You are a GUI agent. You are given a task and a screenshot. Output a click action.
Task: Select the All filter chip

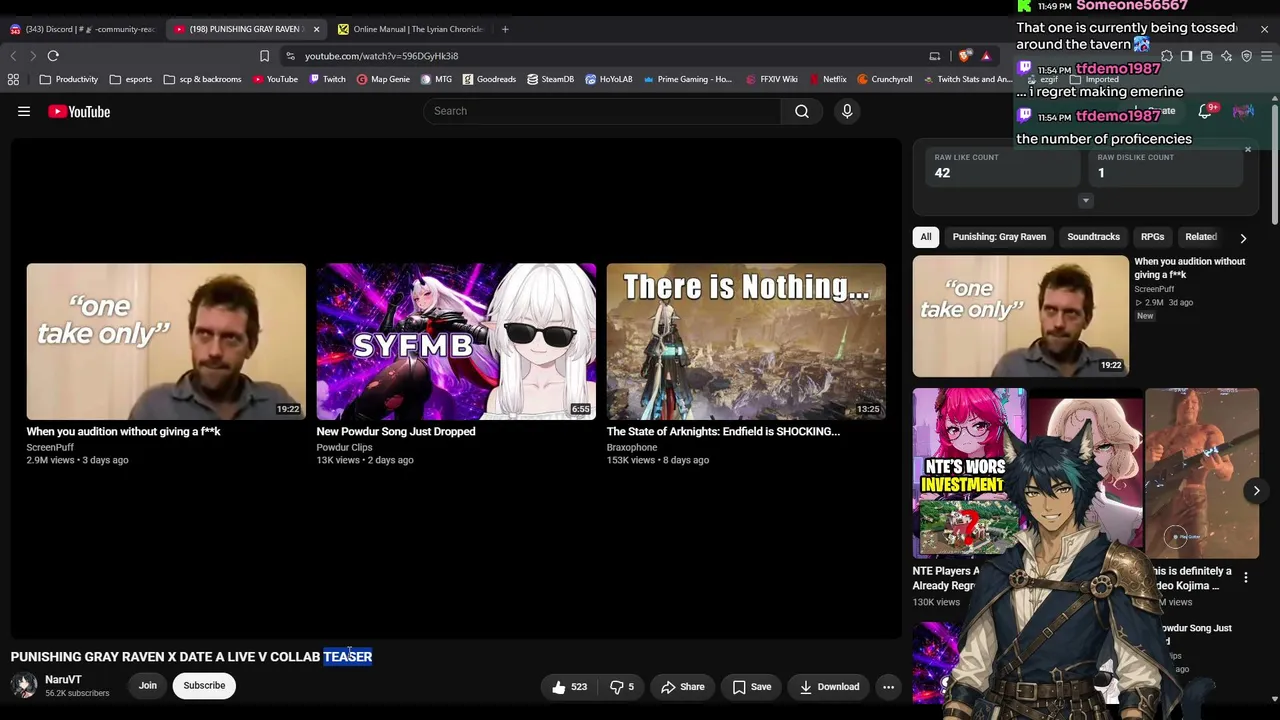tap(926, 237)
